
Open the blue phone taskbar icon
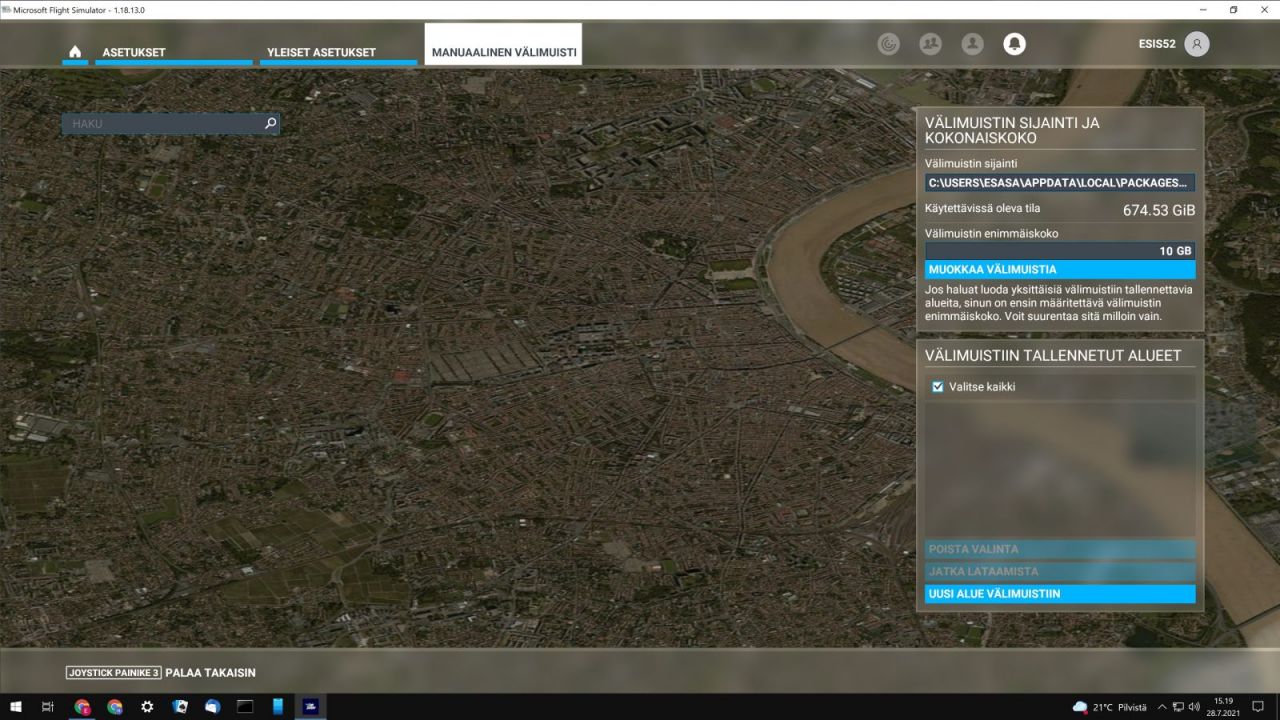[278, 707]
